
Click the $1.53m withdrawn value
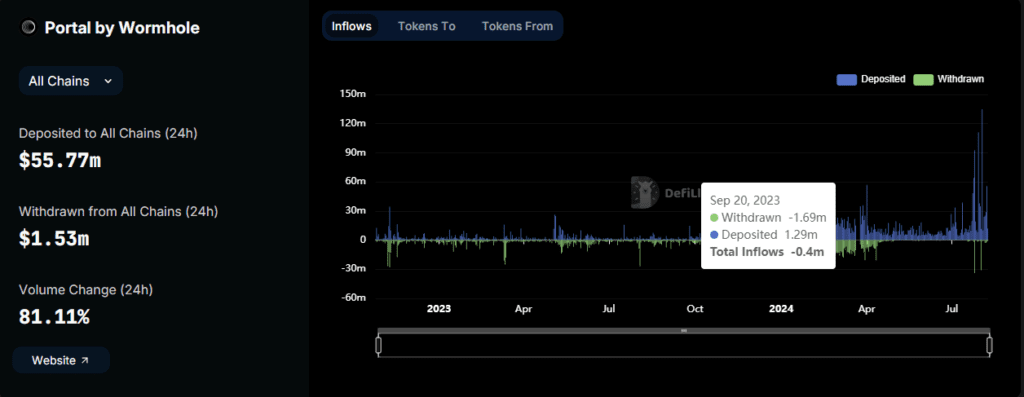click(x=54, y=238)
